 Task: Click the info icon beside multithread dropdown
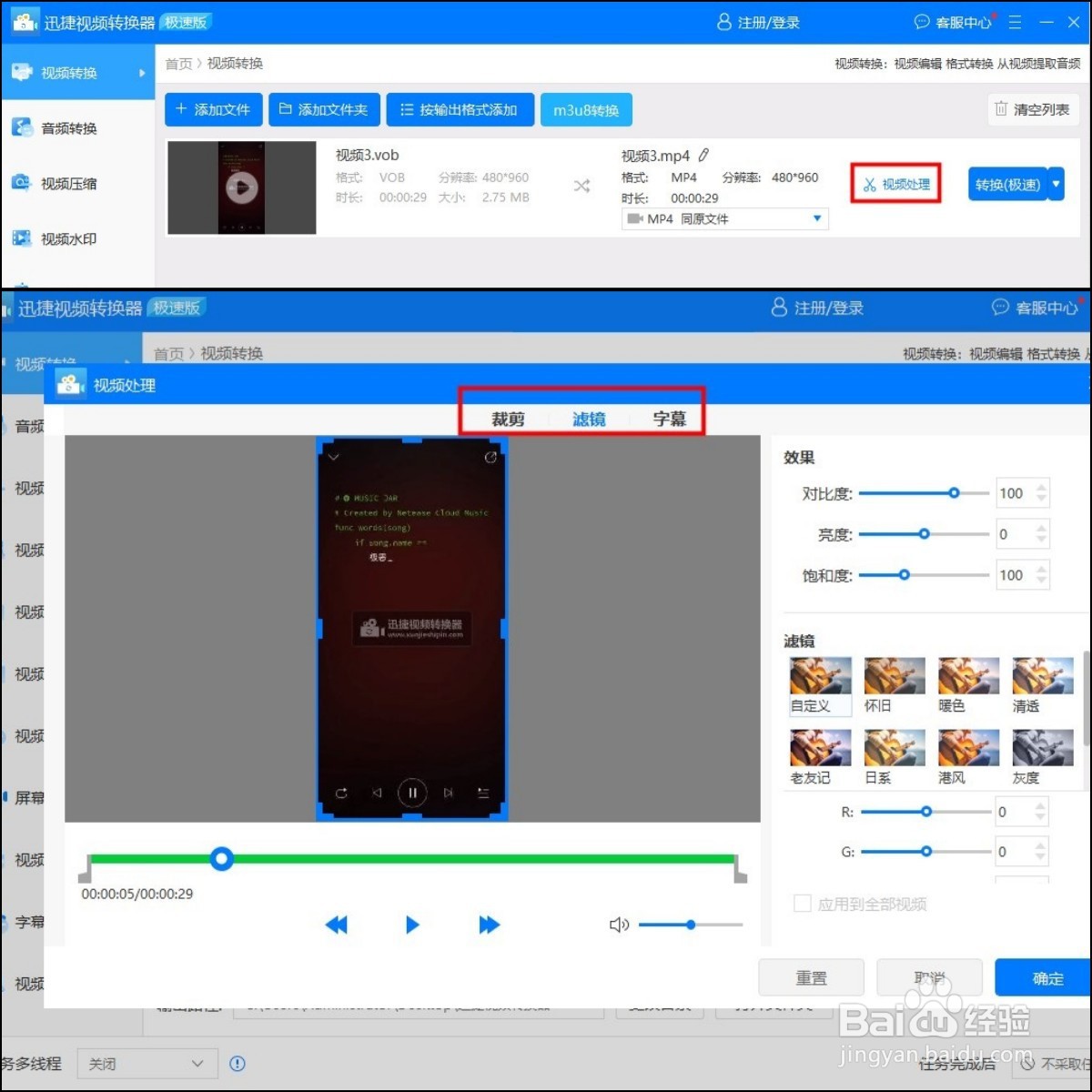(x=238, y=1063)
